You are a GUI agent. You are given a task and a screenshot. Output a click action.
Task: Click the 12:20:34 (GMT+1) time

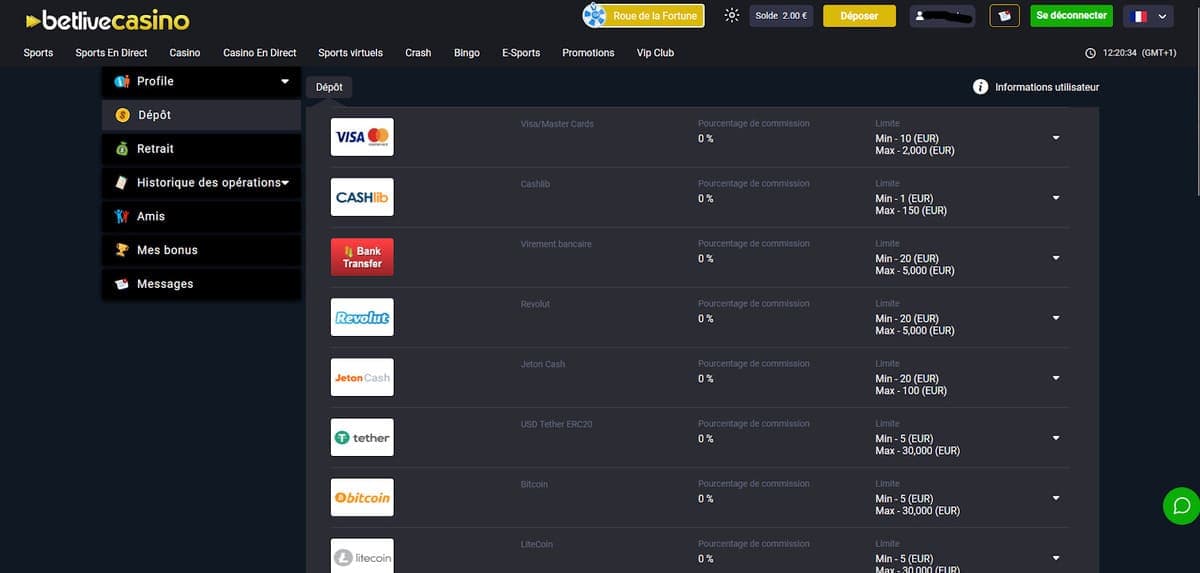1139,53
